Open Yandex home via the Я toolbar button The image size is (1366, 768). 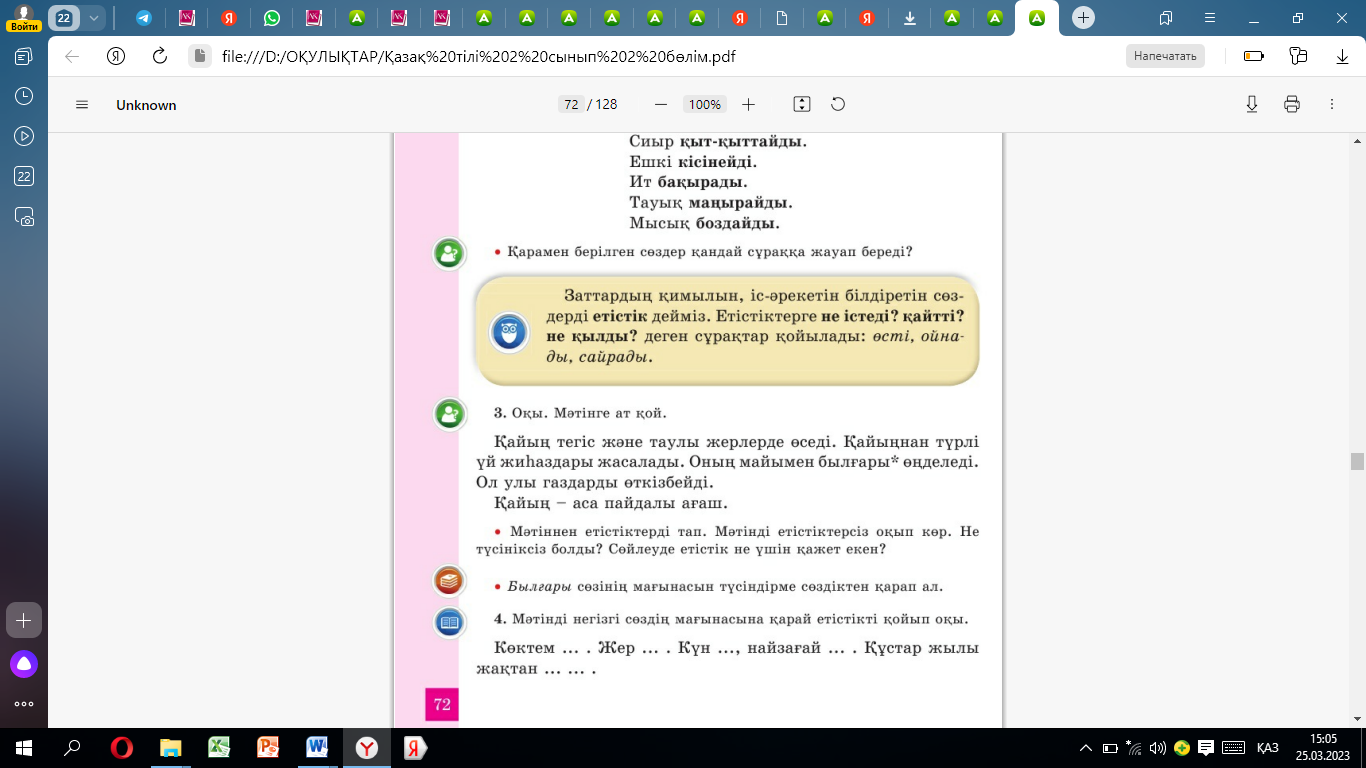click(x=116, y=56)
